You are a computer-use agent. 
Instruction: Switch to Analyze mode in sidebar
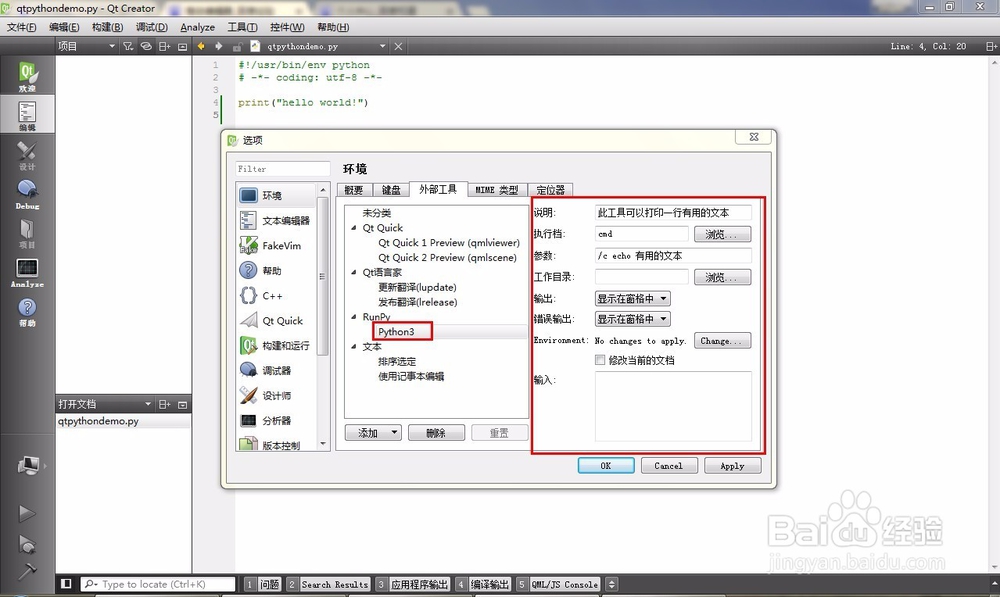27,272
